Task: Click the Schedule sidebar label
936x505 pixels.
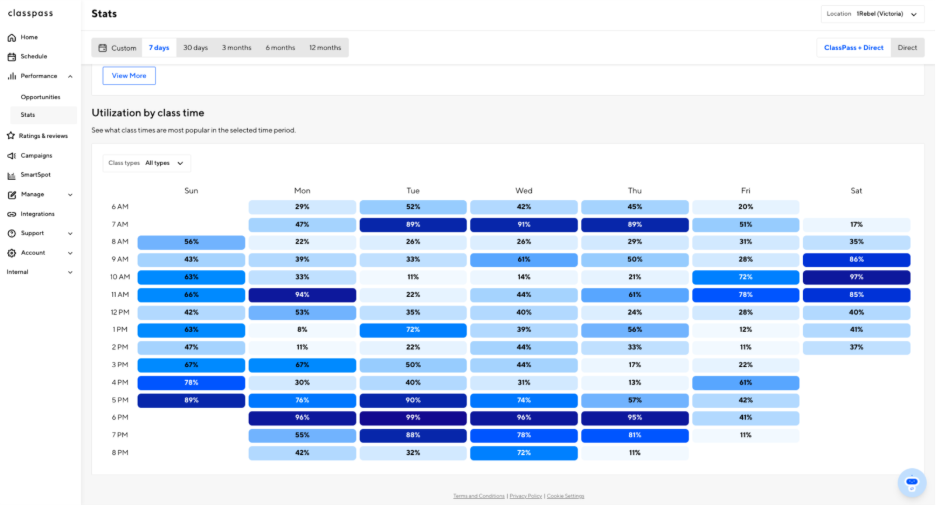Action: coord(33,56)
